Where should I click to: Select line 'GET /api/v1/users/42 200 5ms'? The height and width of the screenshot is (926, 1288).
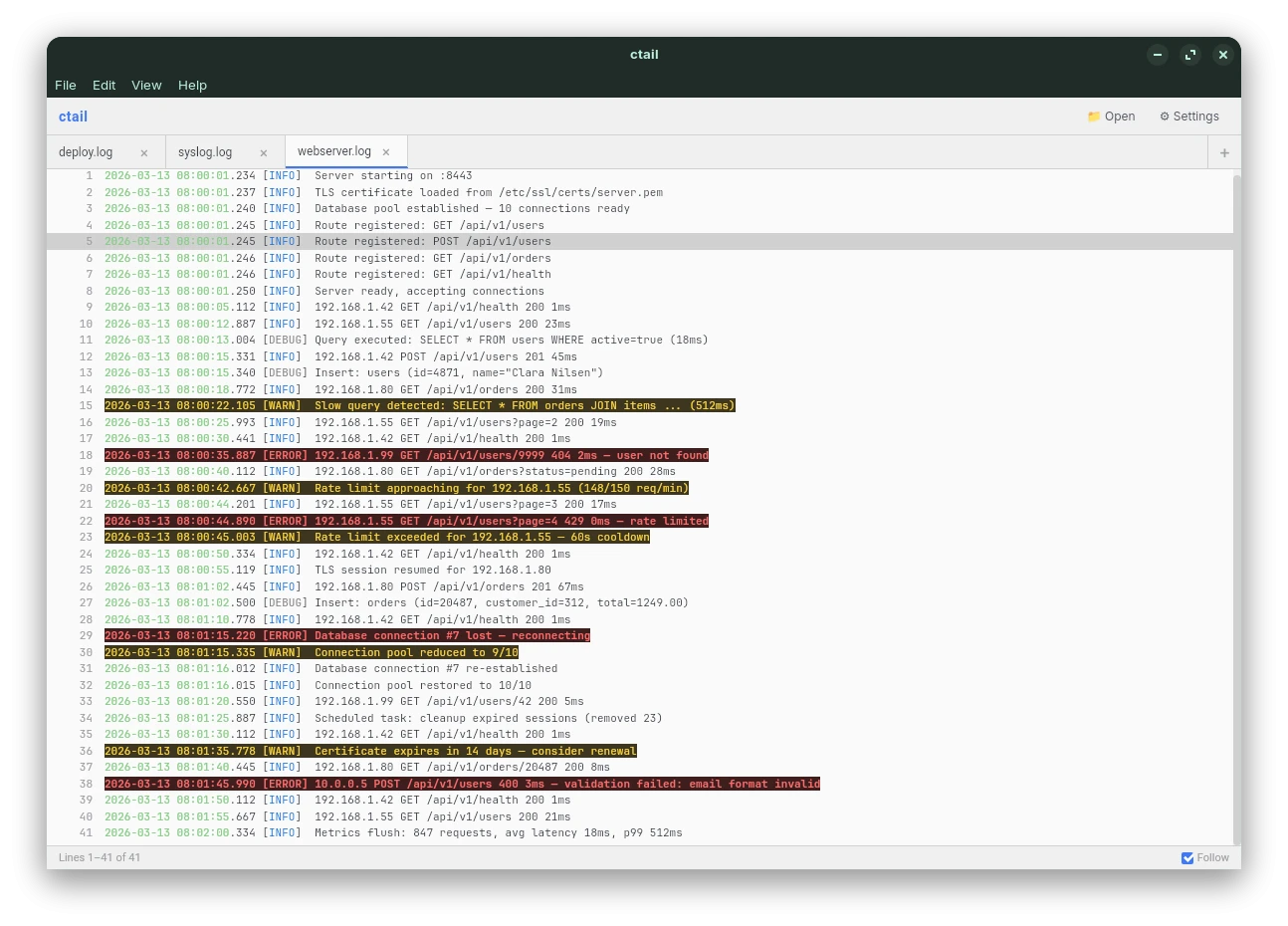[x=640, y=702]
